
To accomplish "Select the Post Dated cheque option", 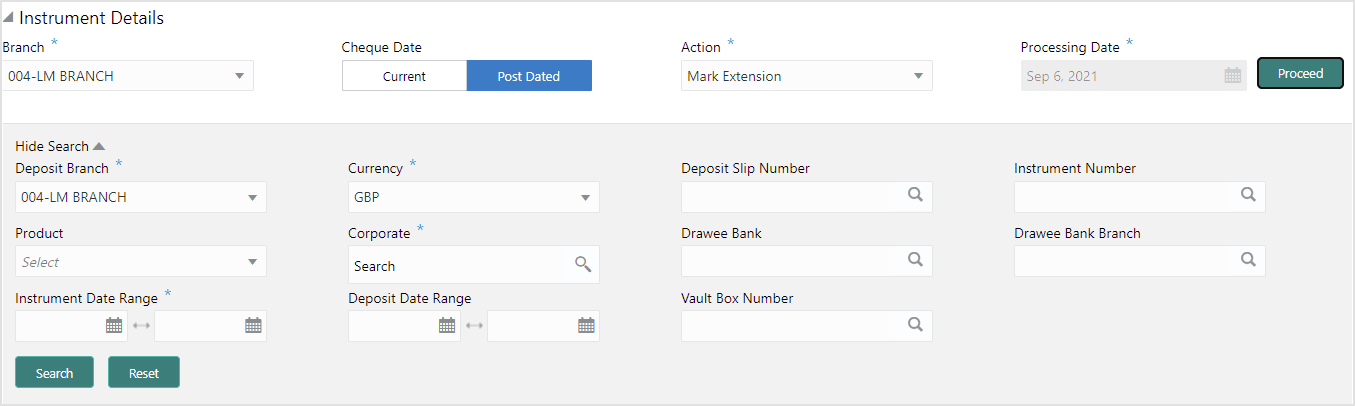I will point(529,76).
